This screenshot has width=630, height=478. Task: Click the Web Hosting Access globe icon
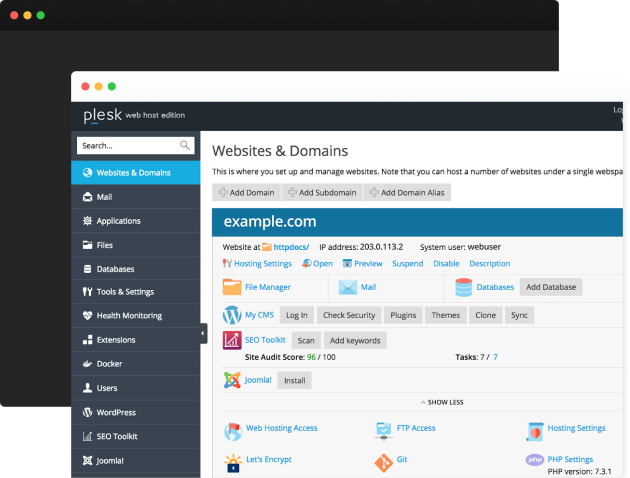click(233, 432)
